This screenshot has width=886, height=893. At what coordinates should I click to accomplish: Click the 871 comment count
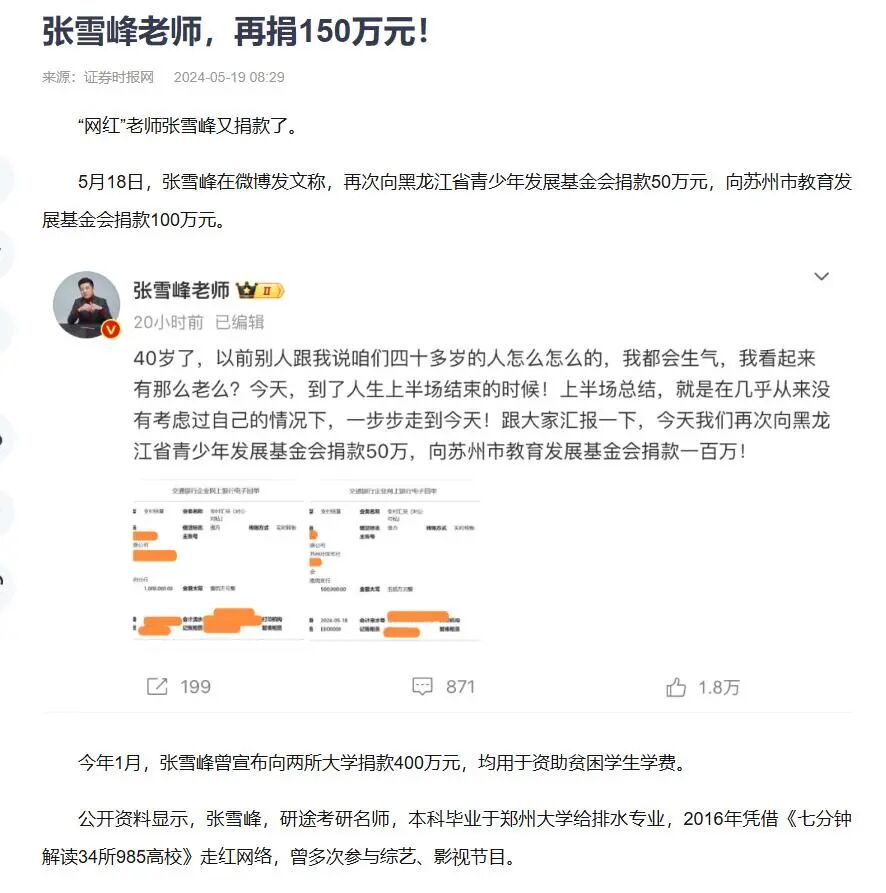(460, 687)
